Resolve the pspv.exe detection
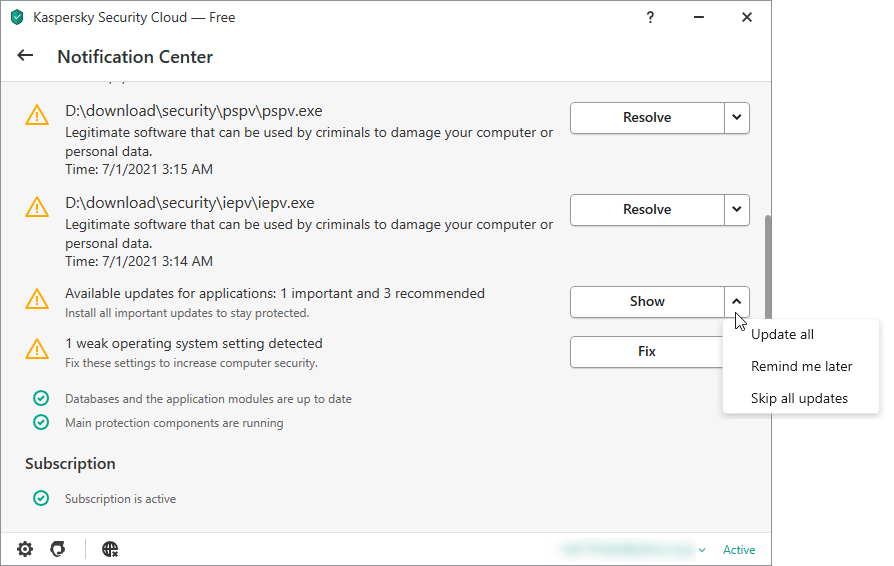This screenshot has width=894, height=566. [647, 118]
